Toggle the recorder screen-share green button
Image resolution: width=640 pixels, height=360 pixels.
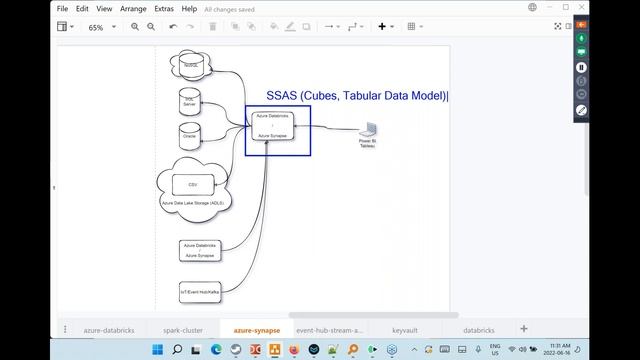[581, 52]
